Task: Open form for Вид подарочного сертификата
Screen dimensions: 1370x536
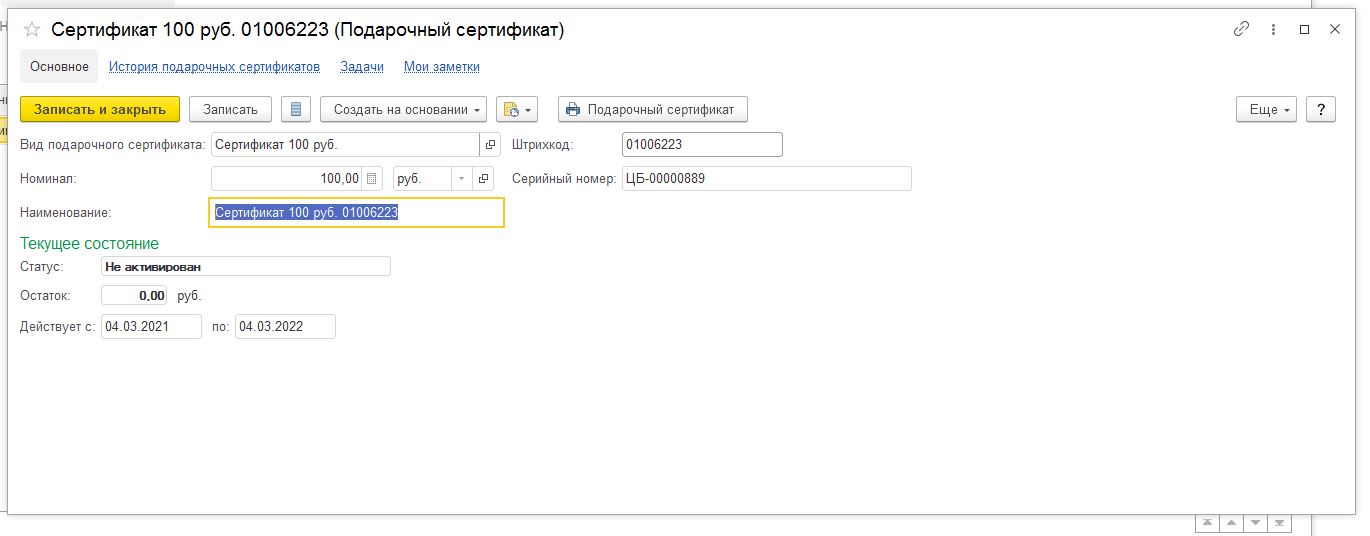Action: (x=490, y=145)
